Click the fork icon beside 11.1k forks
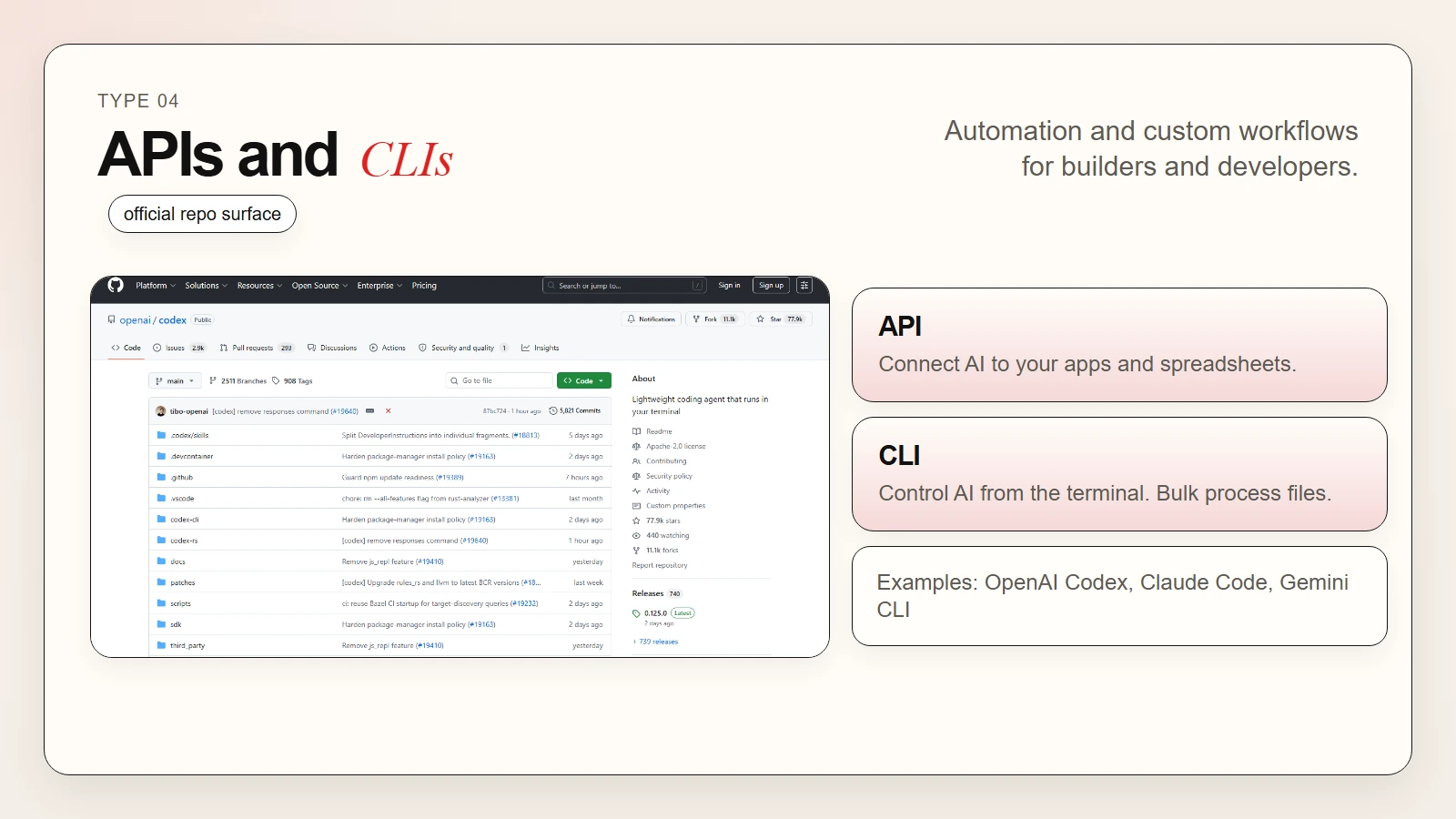 [637, 551]
